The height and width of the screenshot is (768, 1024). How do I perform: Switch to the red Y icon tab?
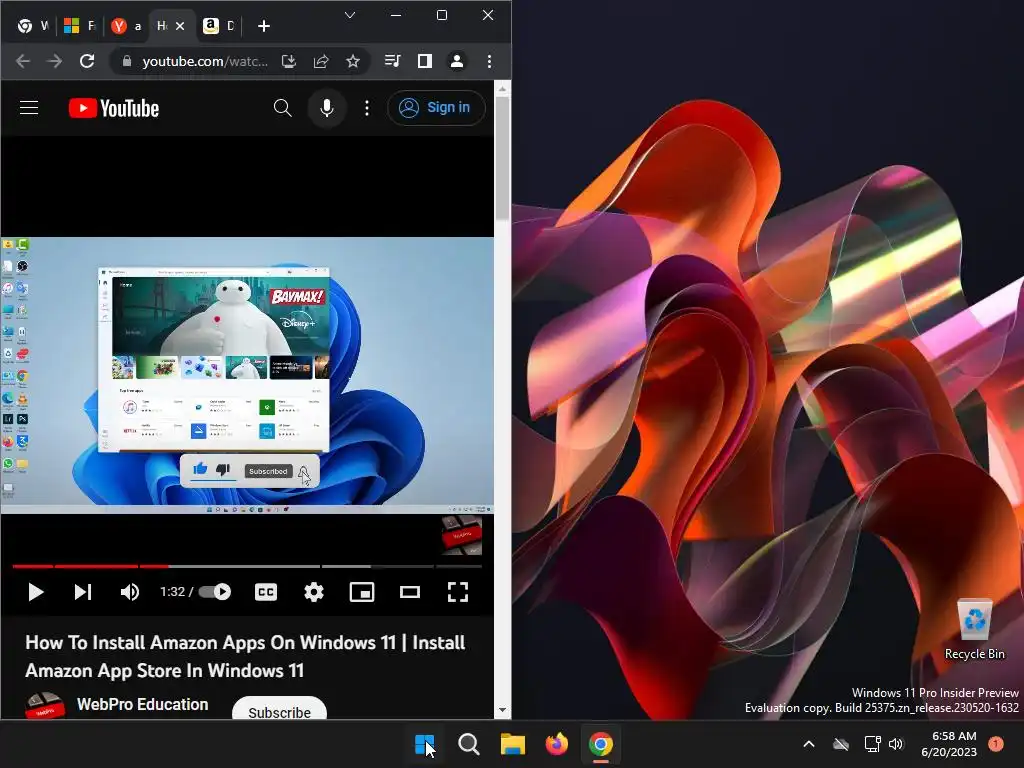127,26
